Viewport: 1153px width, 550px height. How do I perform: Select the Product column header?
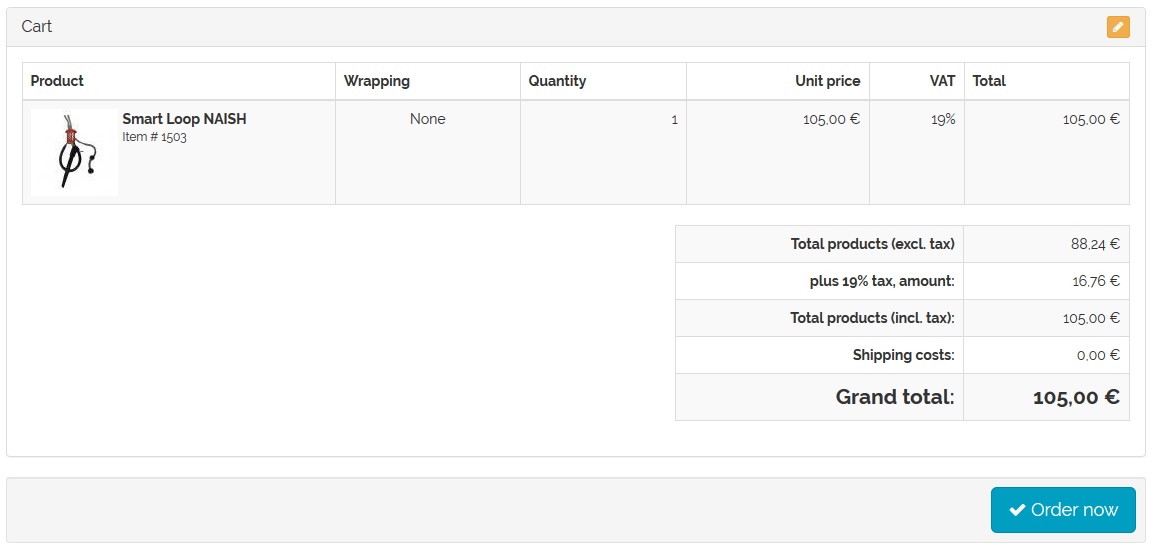(57, 81)
